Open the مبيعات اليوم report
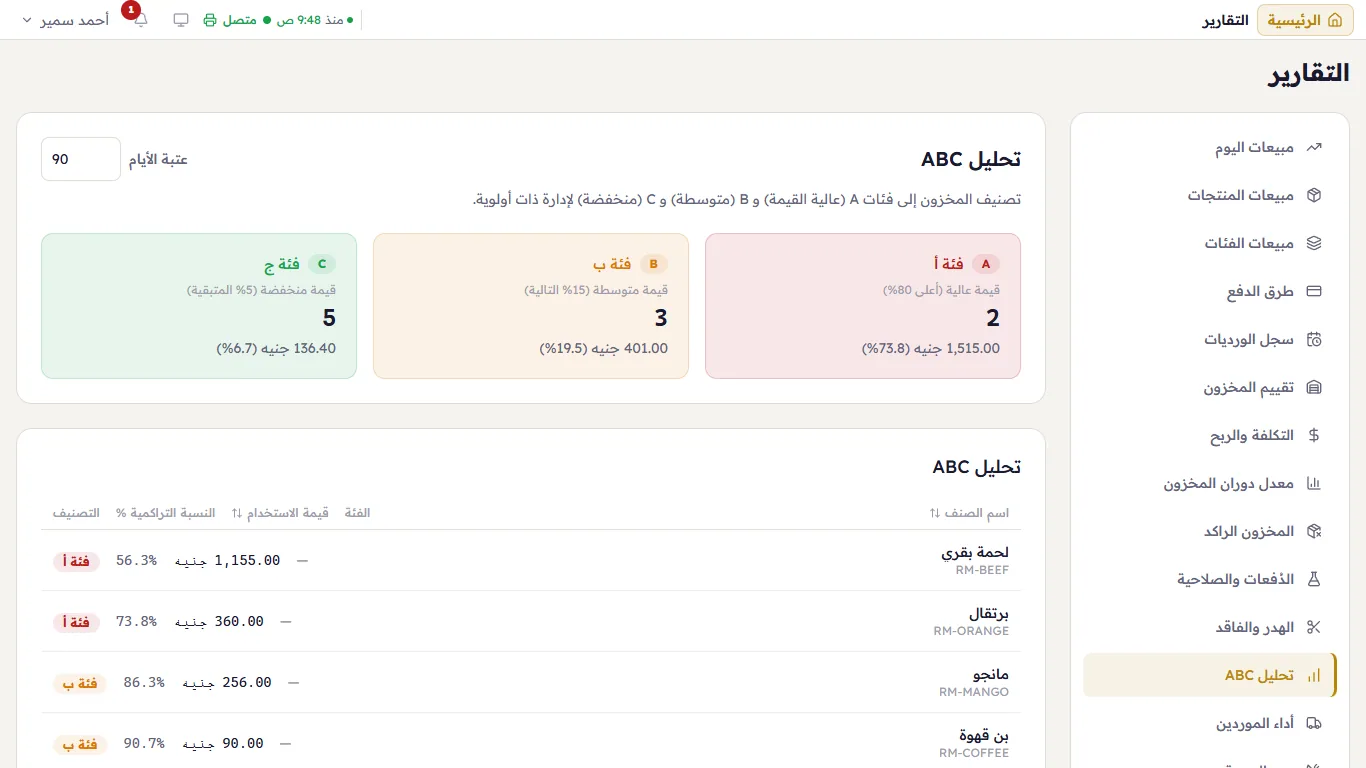 [x=1210, y=147]
